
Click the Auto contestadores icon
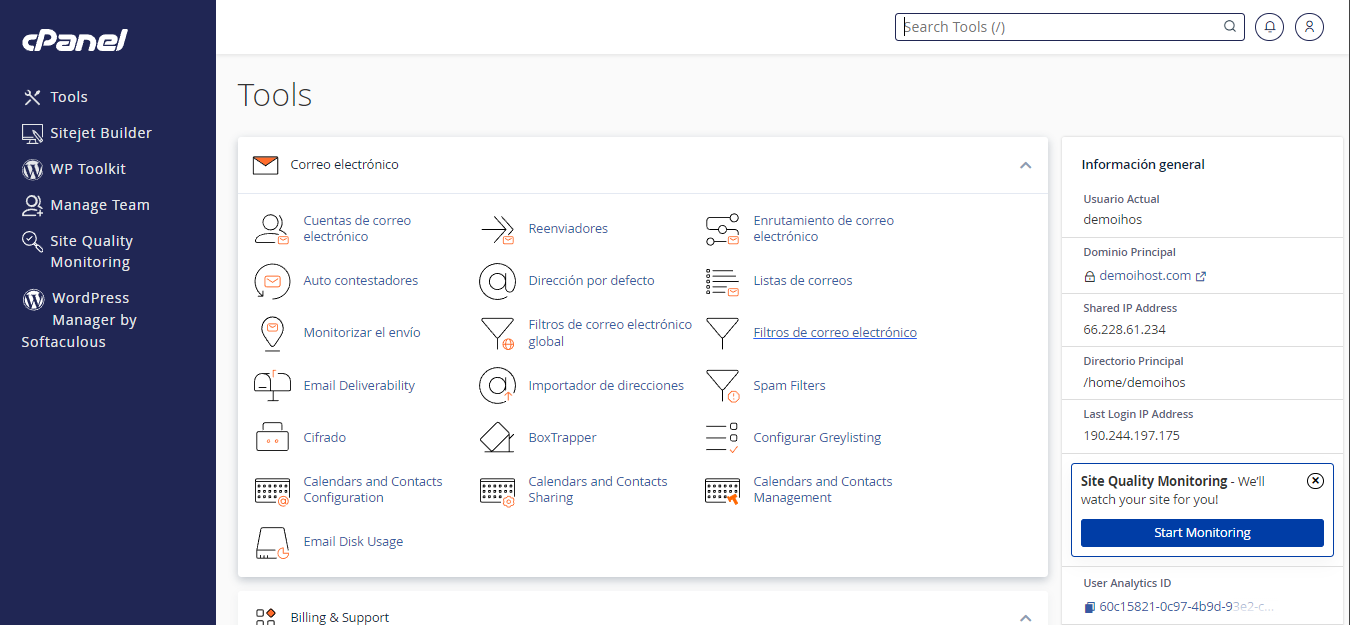[x=272, y=281]
